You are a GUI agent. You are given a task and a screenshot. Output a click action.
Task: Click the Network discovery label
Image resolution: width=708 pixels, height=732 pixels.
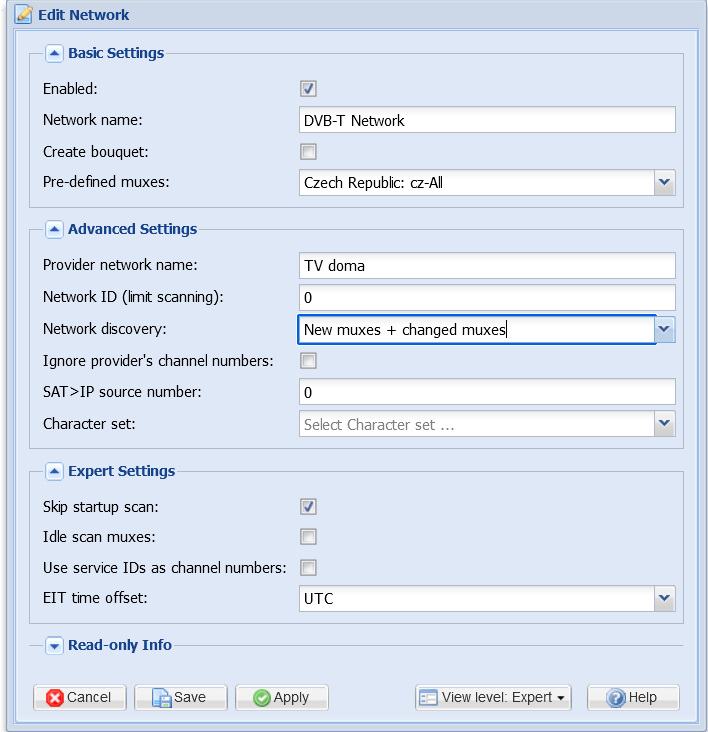click(x=105, y=329)
